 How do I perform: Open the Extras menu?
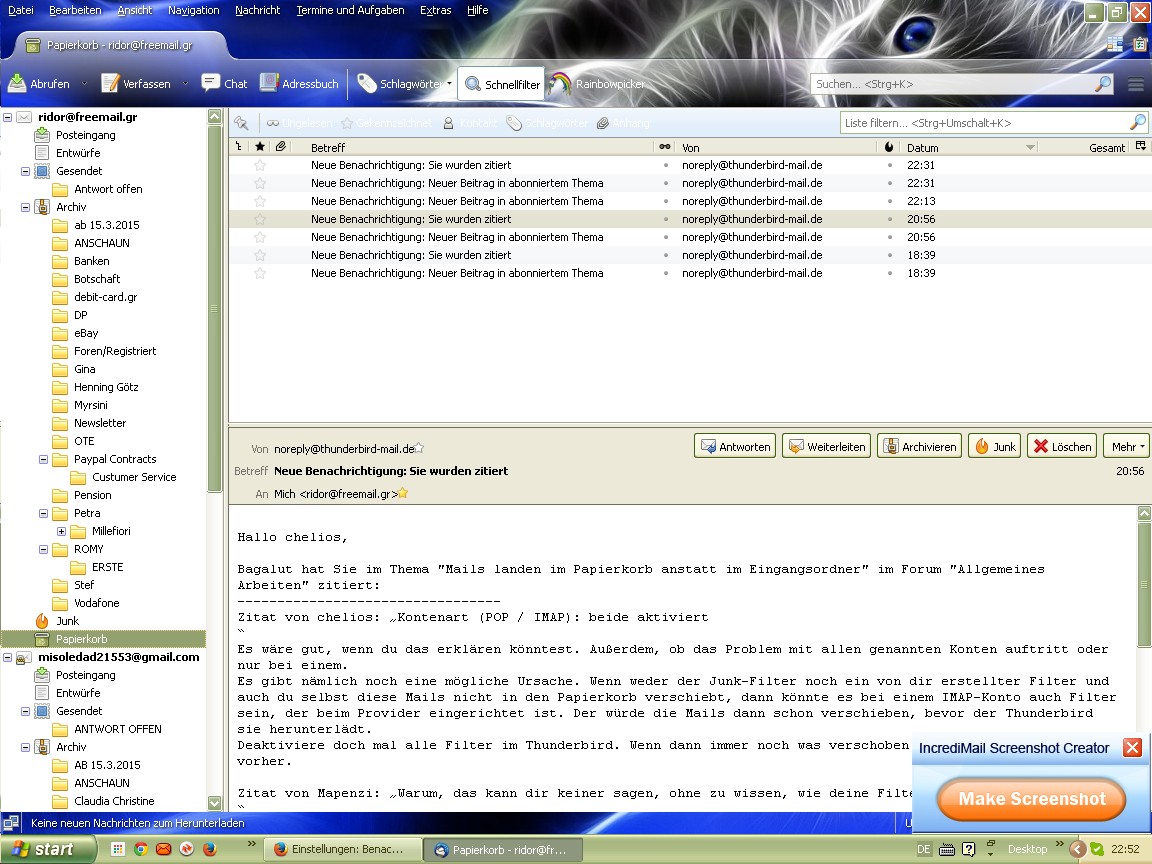pyautogui.click(x=435, y=10)
